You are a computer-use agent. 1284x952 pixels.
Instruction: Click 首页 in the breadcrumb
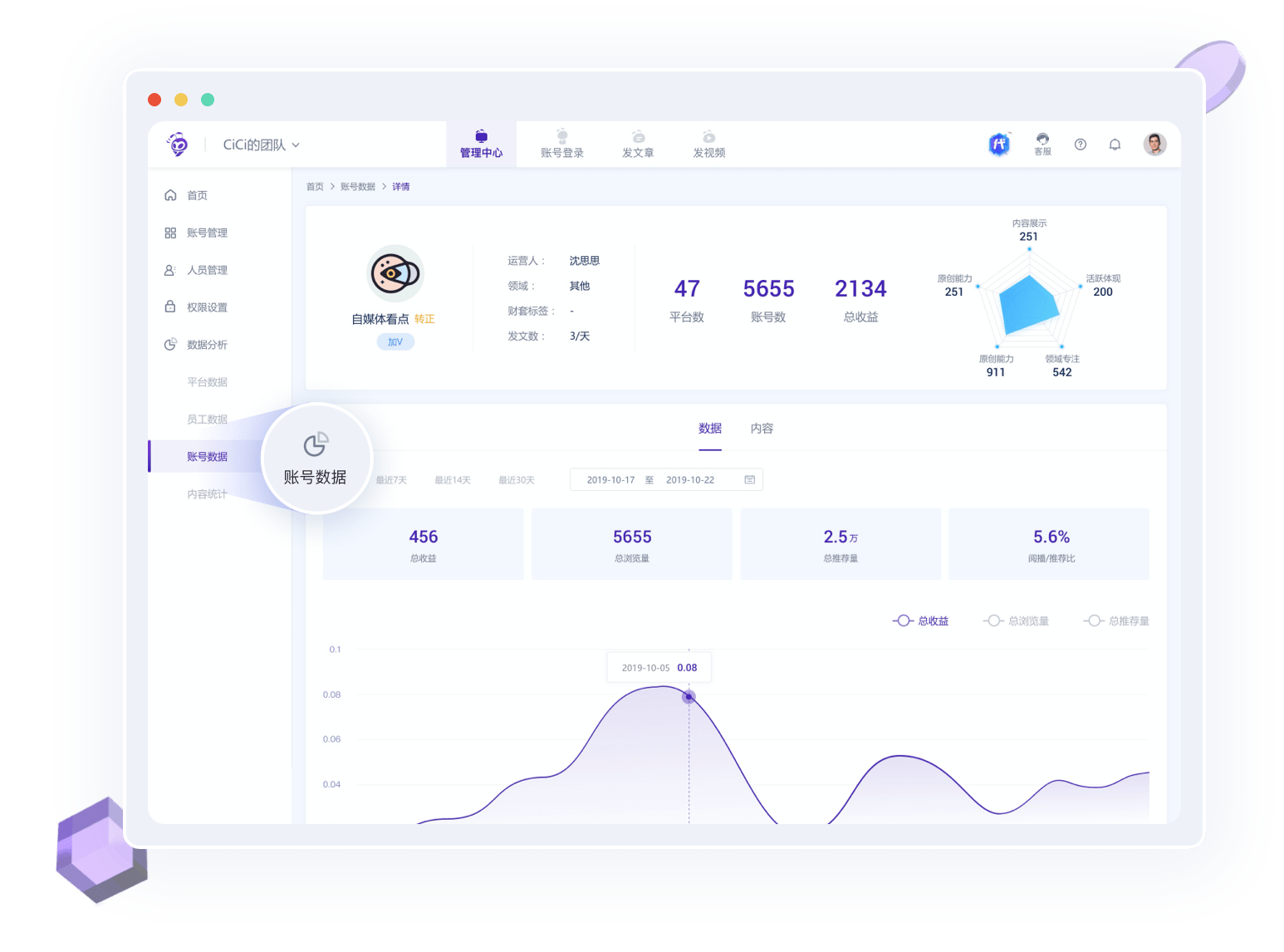tap(315, 187)
